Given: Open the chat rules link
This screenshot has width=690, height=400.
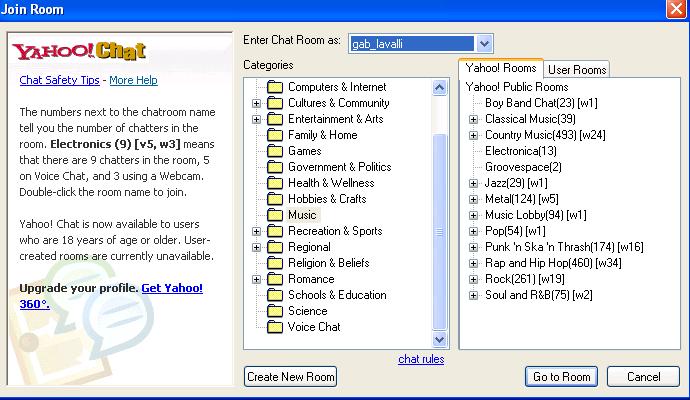Looking at the screenshot, I should click(x=421, y=359).
